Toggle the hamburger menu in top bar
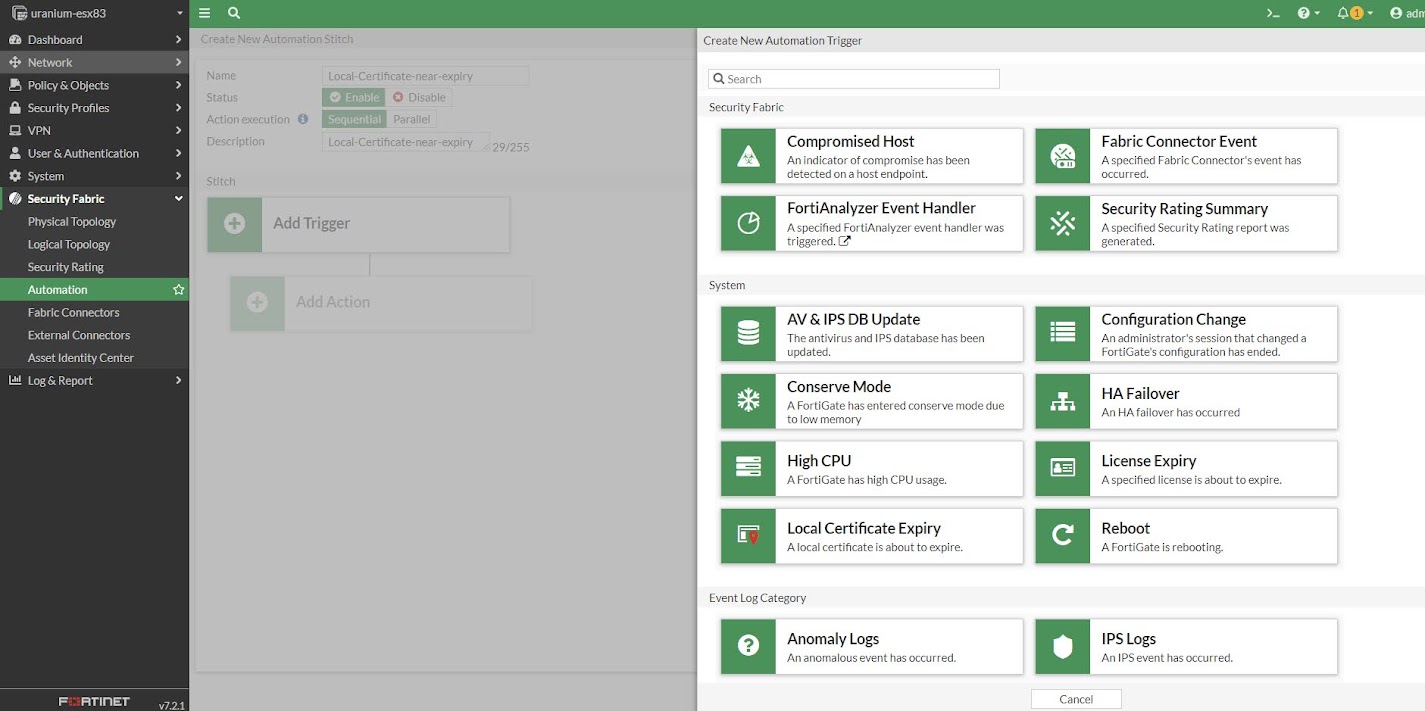The height and width of the screenshot is (711, 1425). point(204,13)
